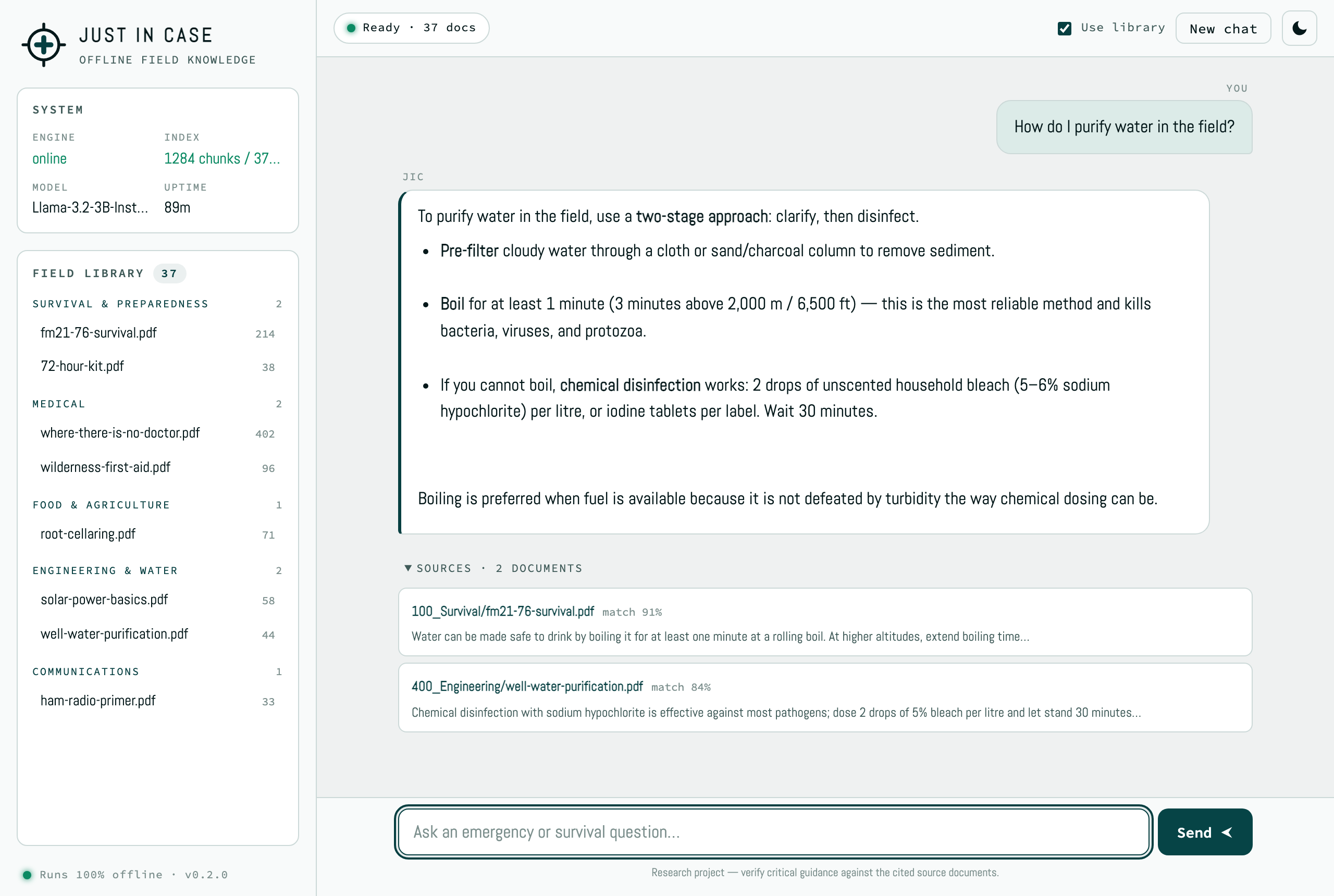
Task: Collapse the Survival & Preparedness category
Action: (x=157, y=303)
